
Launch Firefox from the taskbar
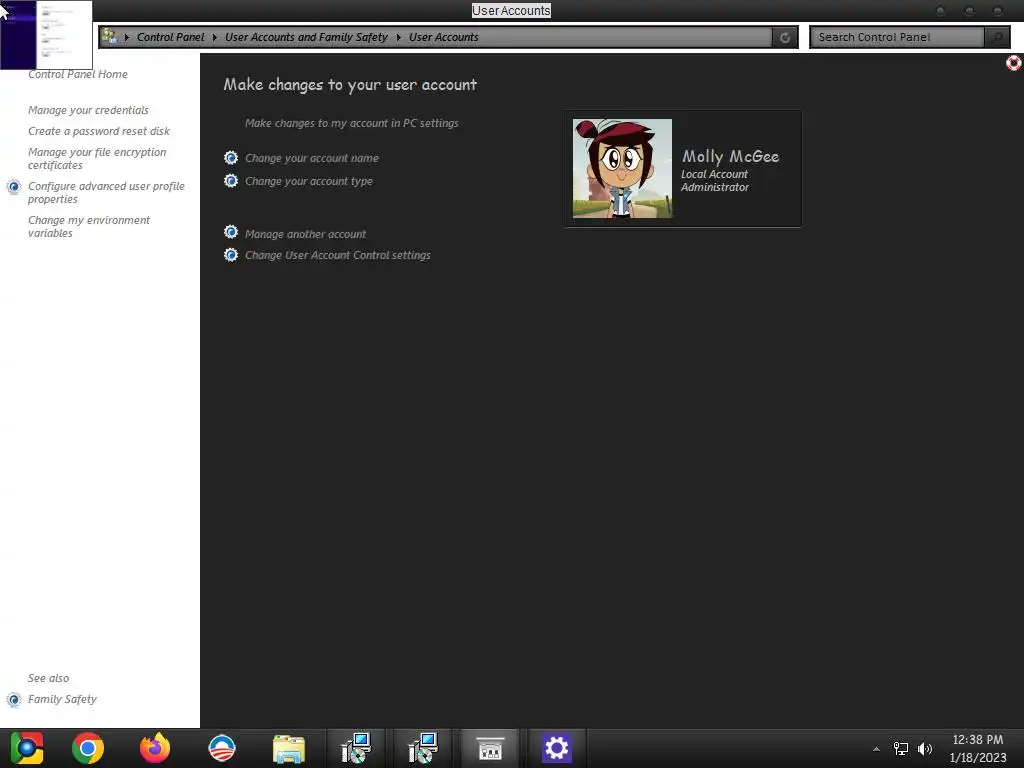coord(155,748)
